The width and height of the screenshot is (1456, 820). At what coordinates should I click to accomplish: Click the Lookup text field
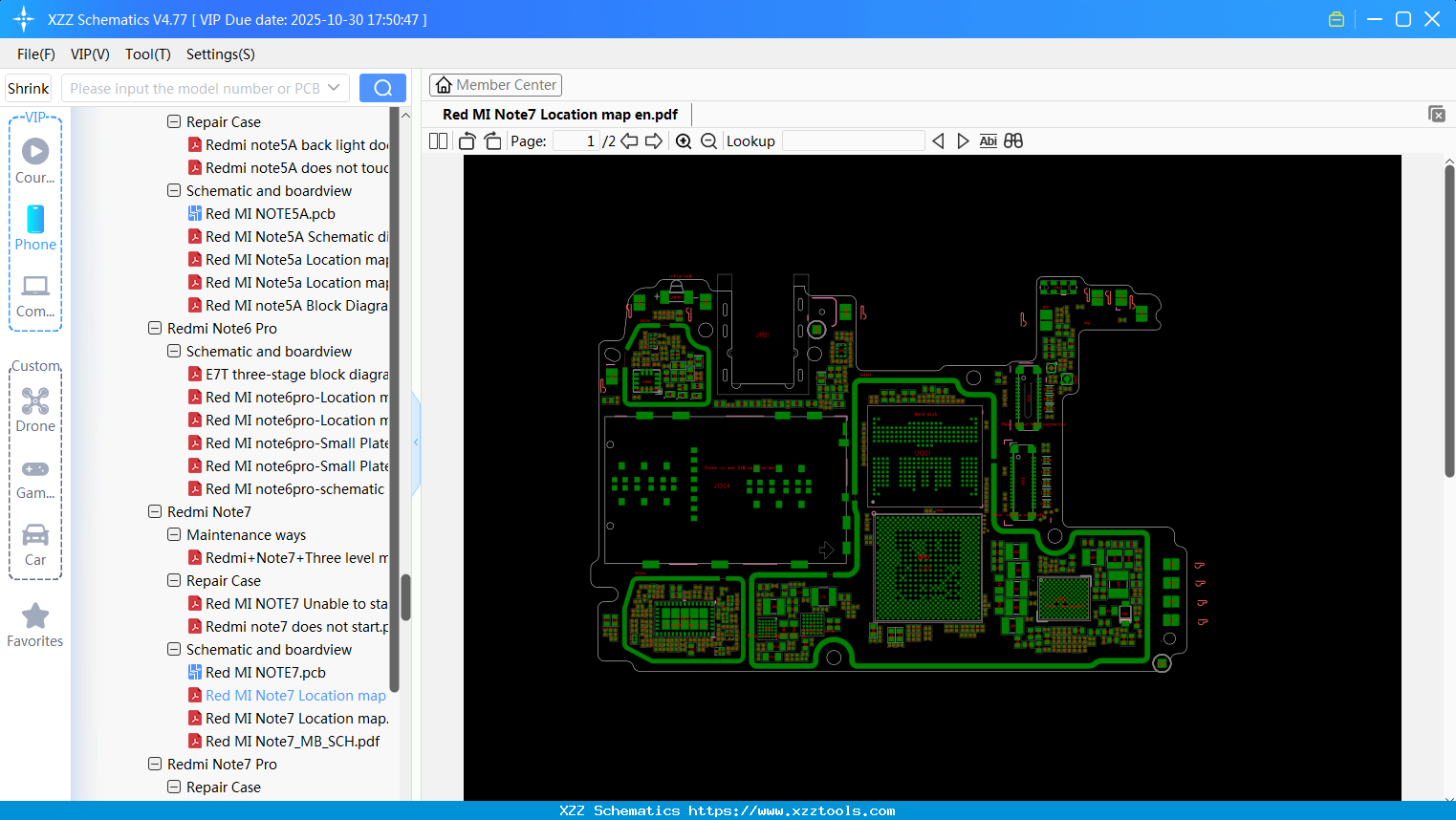click(x=853, y=141)
